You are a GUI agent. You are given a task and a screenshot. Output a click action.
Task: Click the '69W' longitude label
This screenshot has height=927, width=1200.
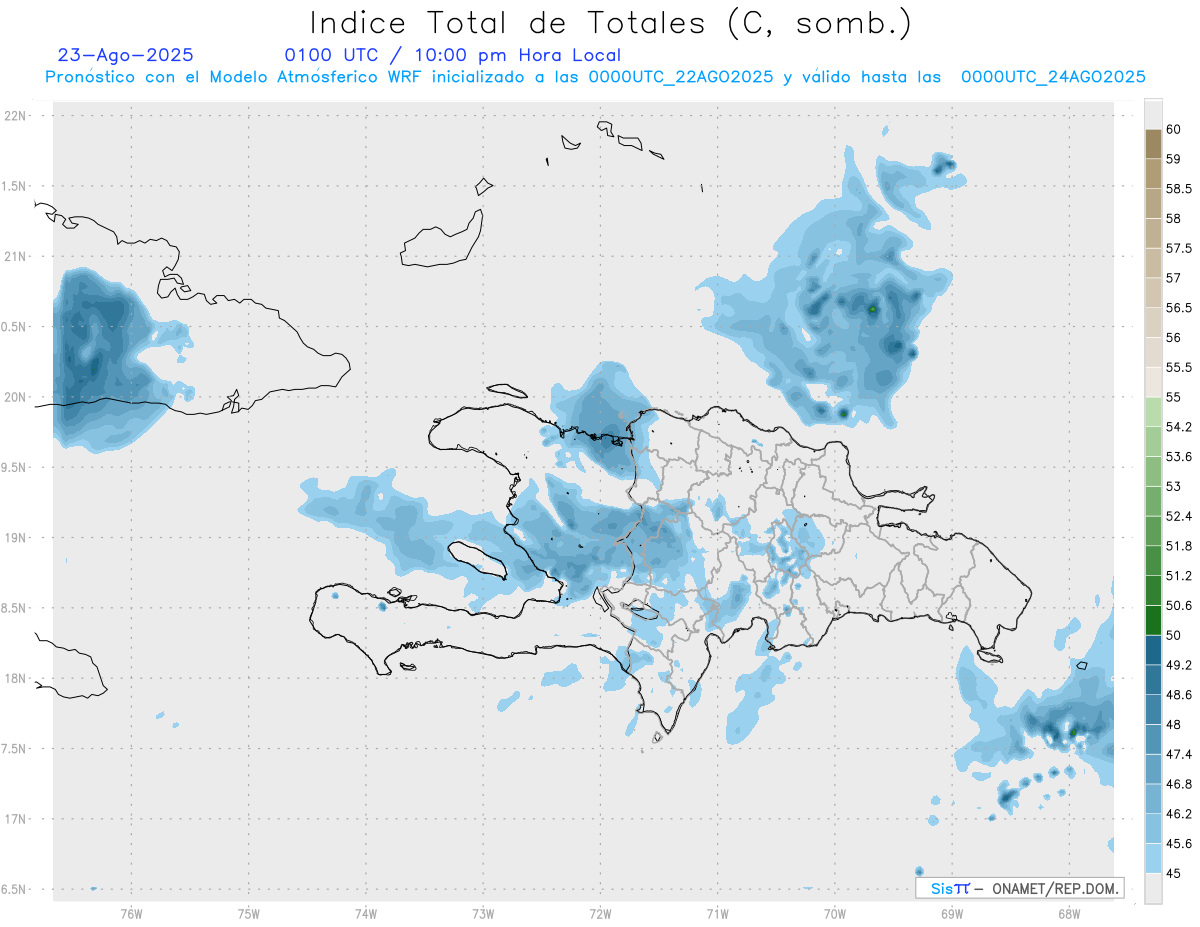coord(952,913)
